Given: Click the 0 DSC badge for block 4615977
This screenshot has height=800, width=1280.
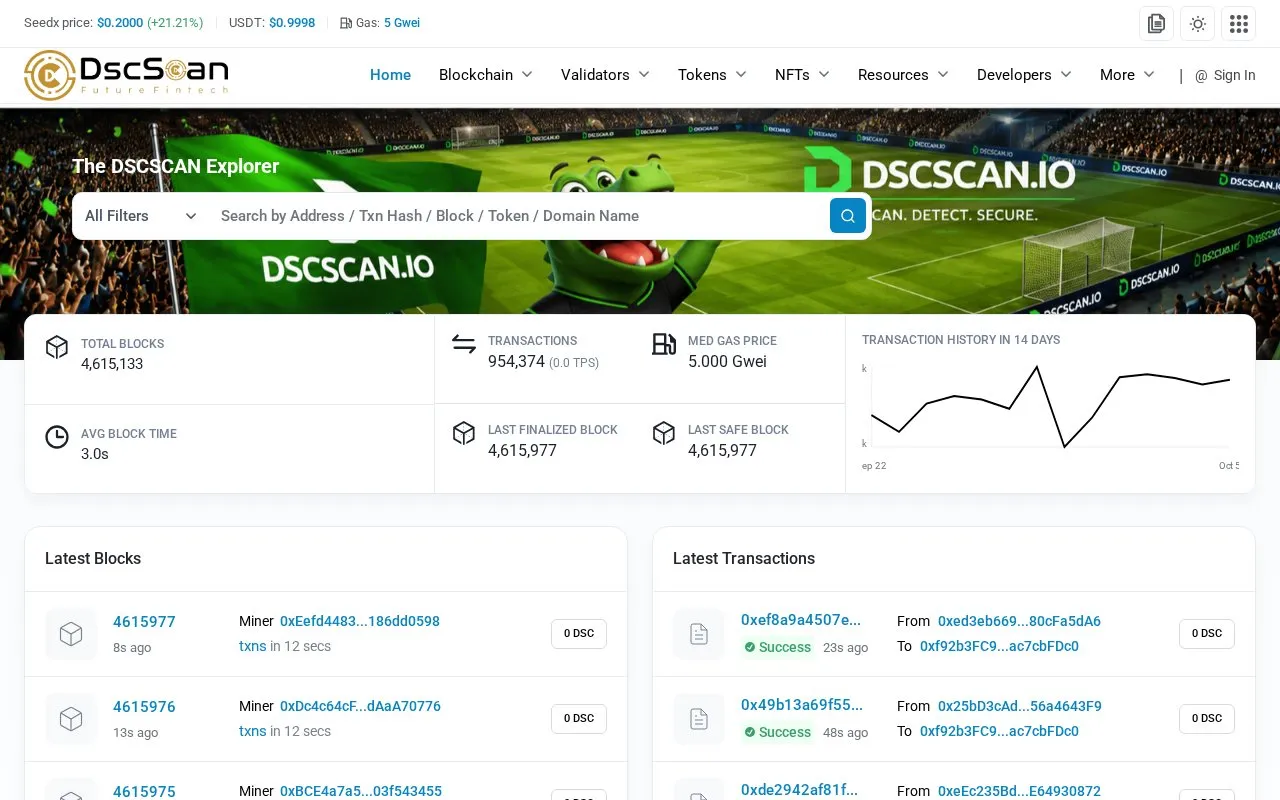Looking at the screenshot, I should (x=579, y=634).
